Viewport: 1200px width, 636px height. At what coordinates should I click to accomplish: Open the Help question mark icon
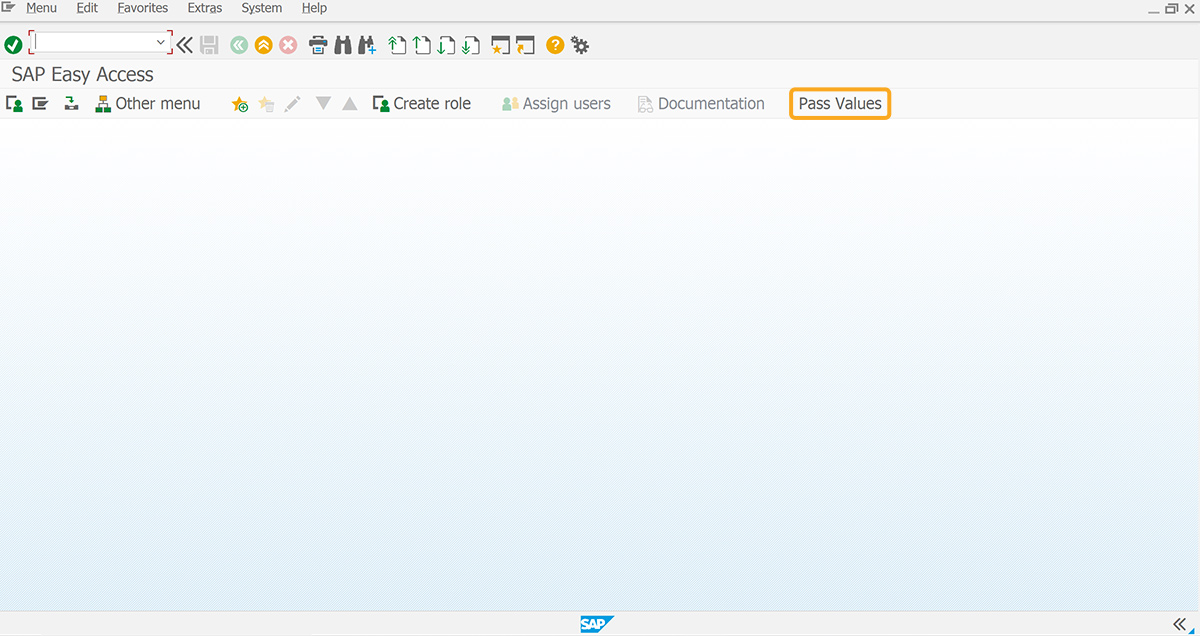pyautogui.click(x=555, y=45)
